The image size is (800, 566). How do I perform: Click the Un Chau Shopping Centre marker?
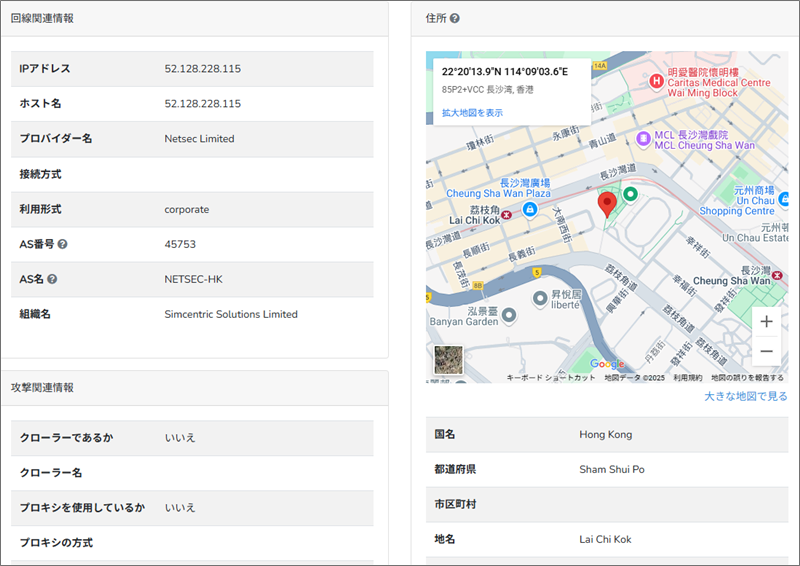784,200
